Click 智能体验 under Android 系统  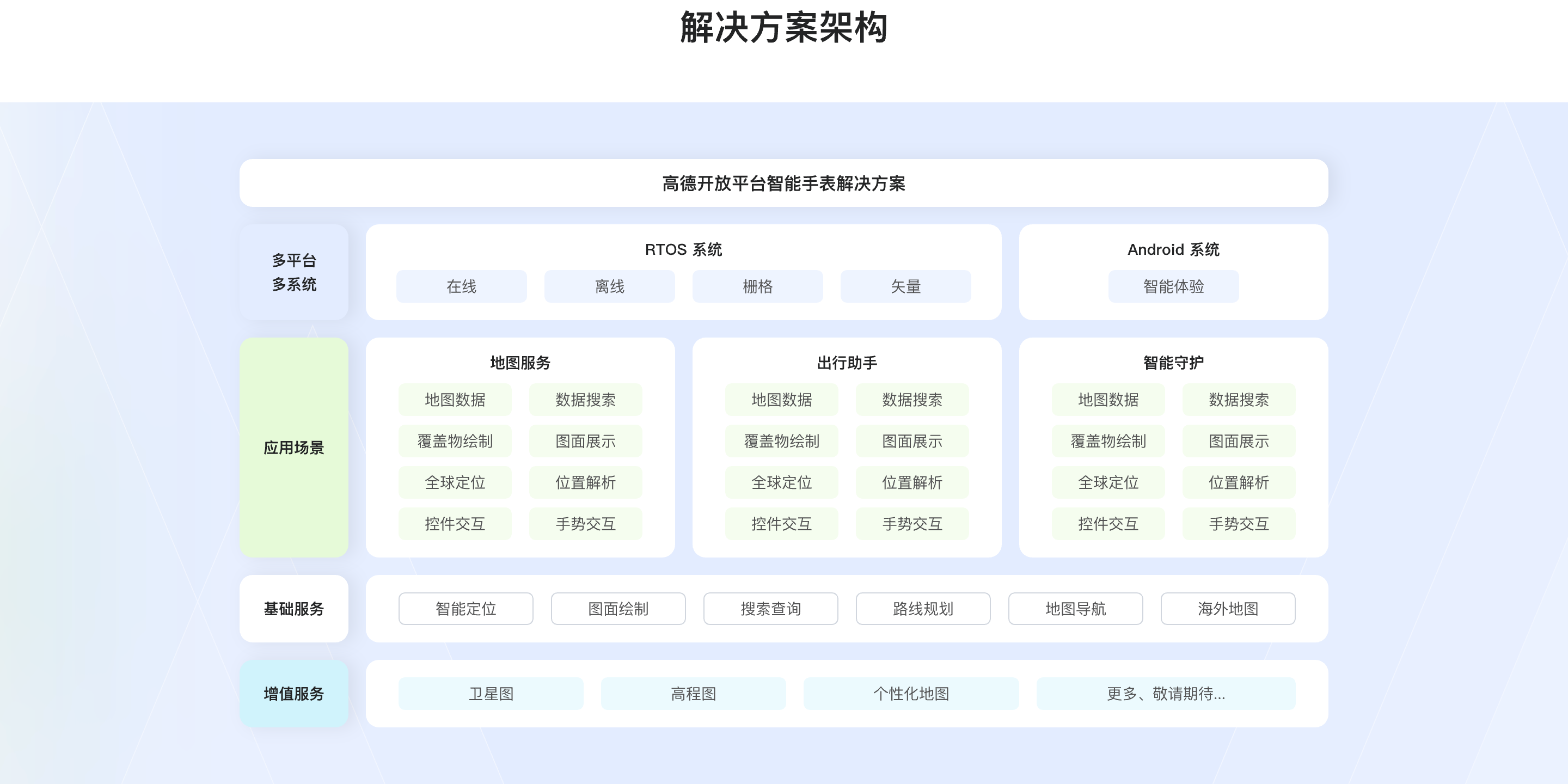tap(1173, 286)
